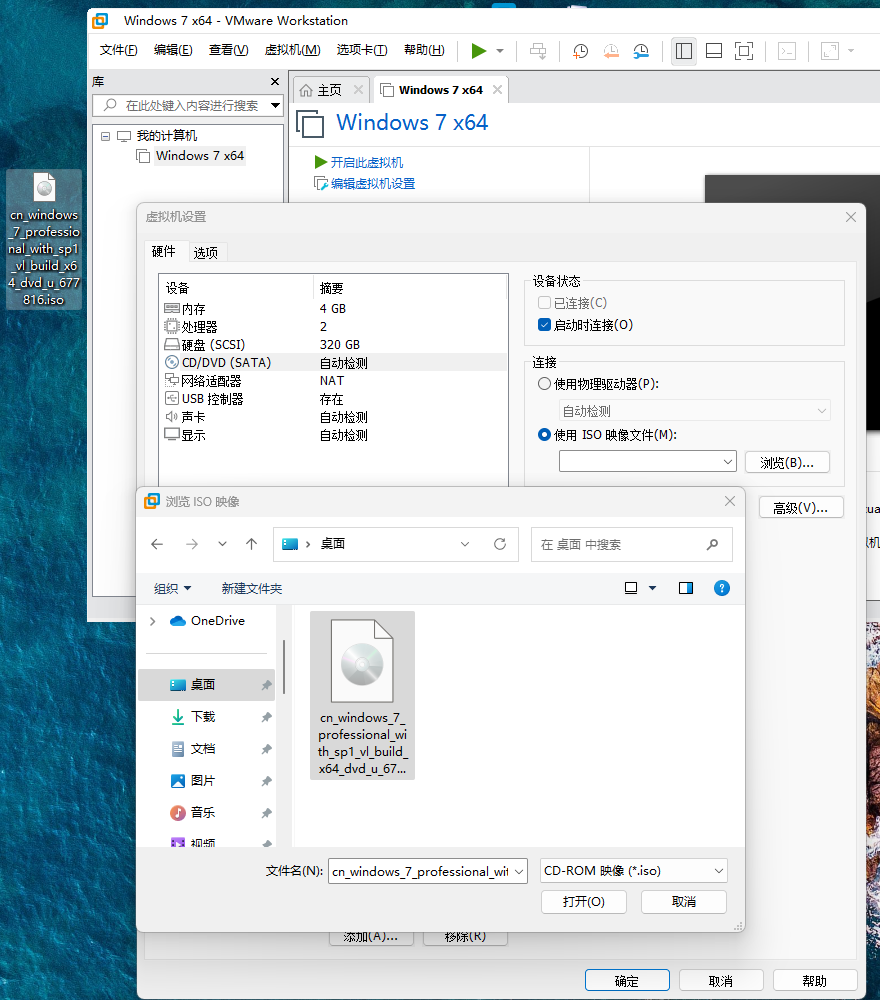
Task: Select the 处理器 device row
Action: pos(334,327)
